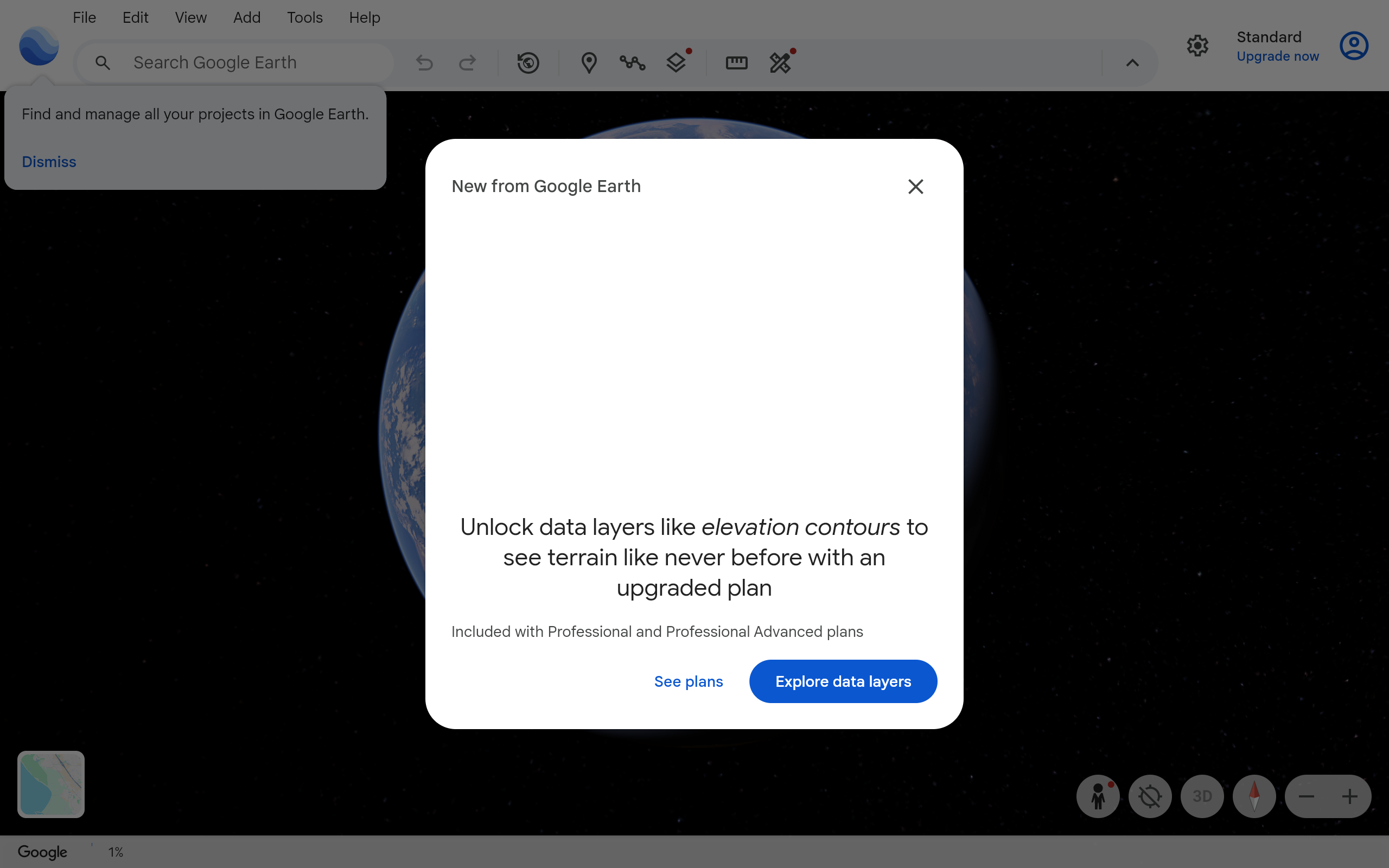Open the historical imagery clock icon

tap(528, 62)
